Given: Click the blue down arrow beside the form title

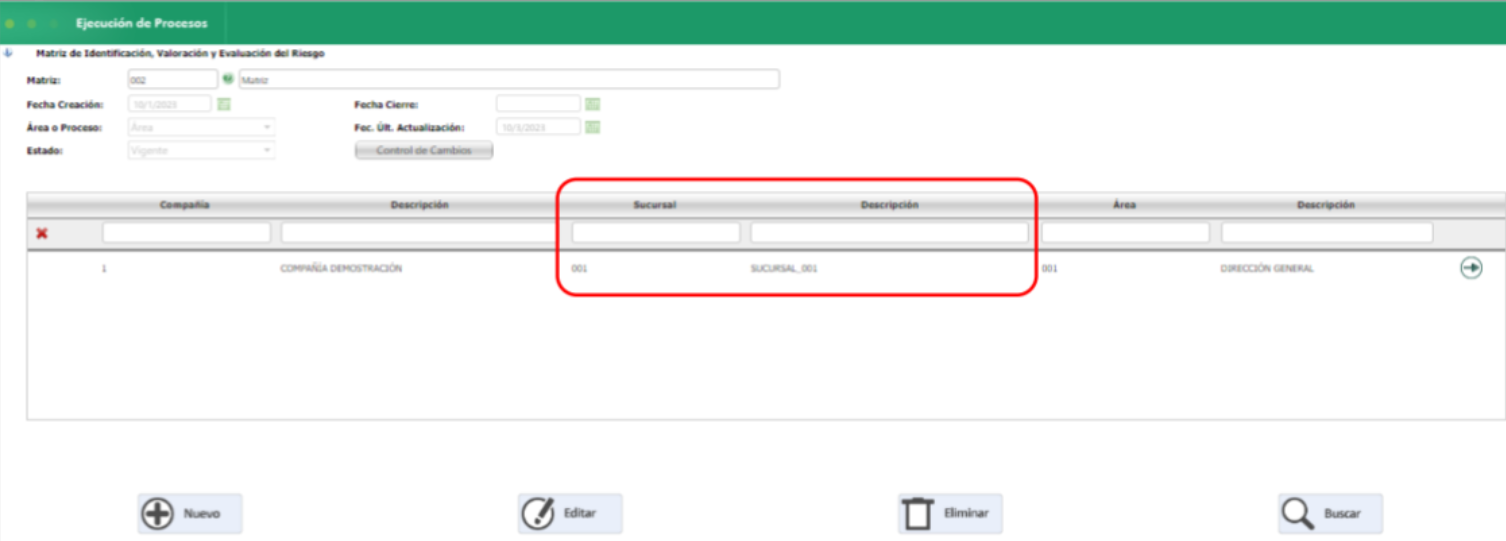Looking at the screenshot, I should 8,53.
